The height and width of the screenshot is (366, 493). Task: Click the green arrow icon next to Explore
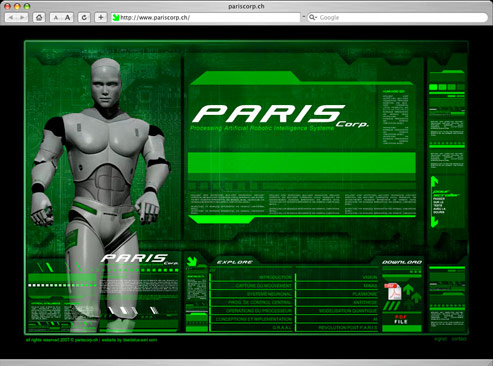pyautogui.click(x=192, y=261)
